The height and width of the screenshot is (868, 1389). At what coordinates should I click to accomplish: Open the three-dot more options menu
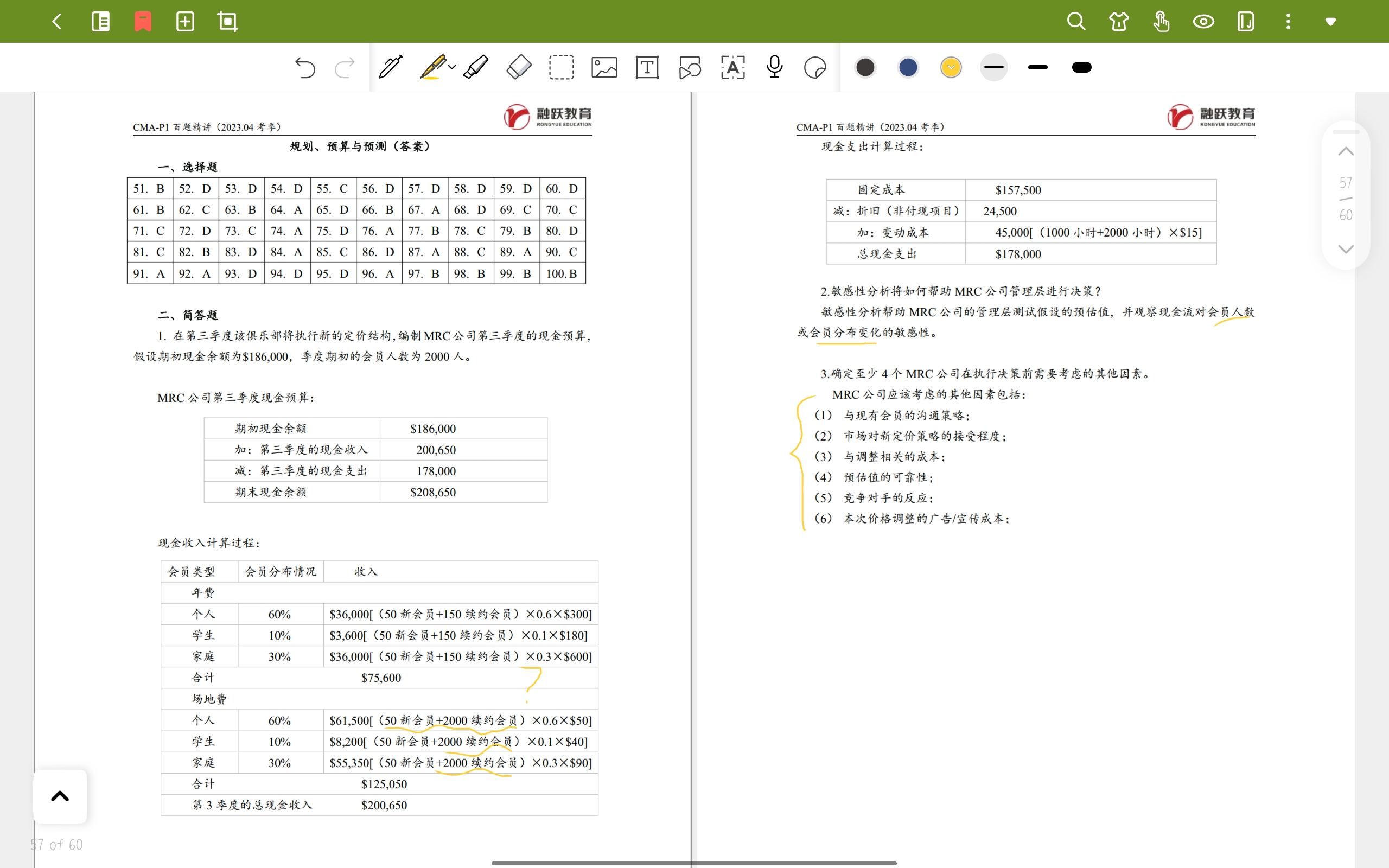(x=1288, y=22)
